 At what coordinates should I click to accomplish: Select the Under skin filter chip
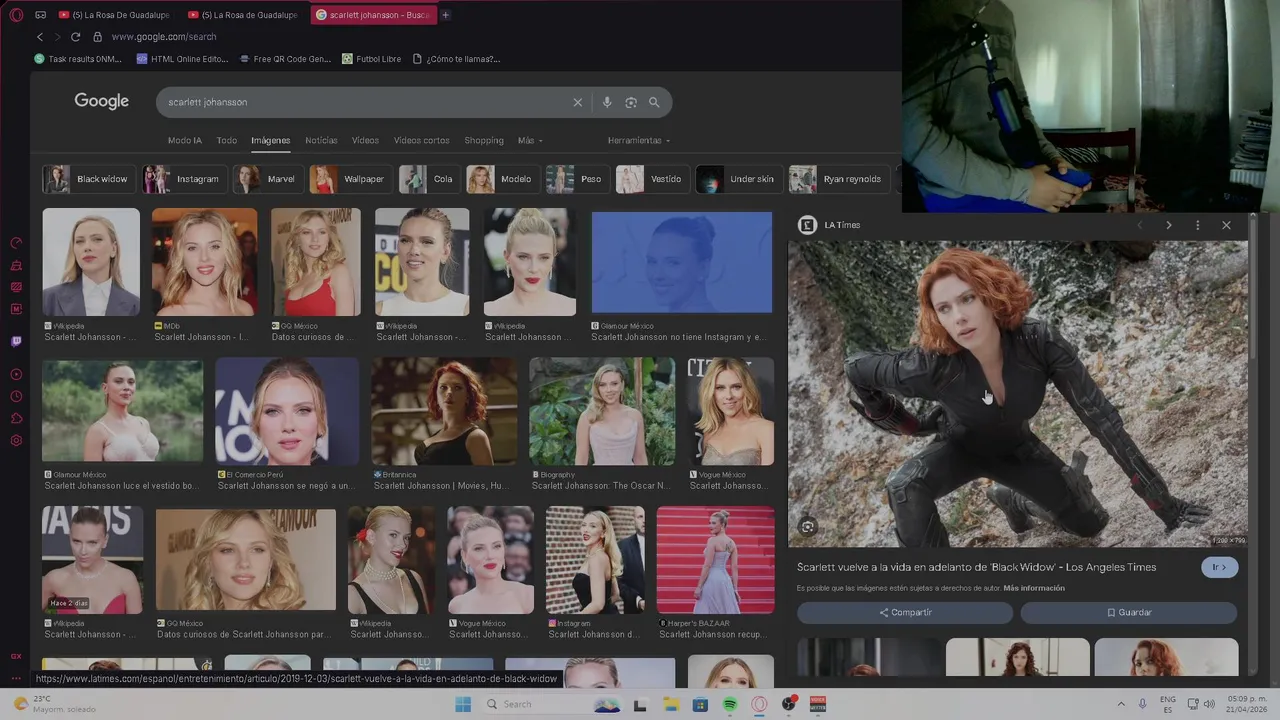(x=738, y=179)
